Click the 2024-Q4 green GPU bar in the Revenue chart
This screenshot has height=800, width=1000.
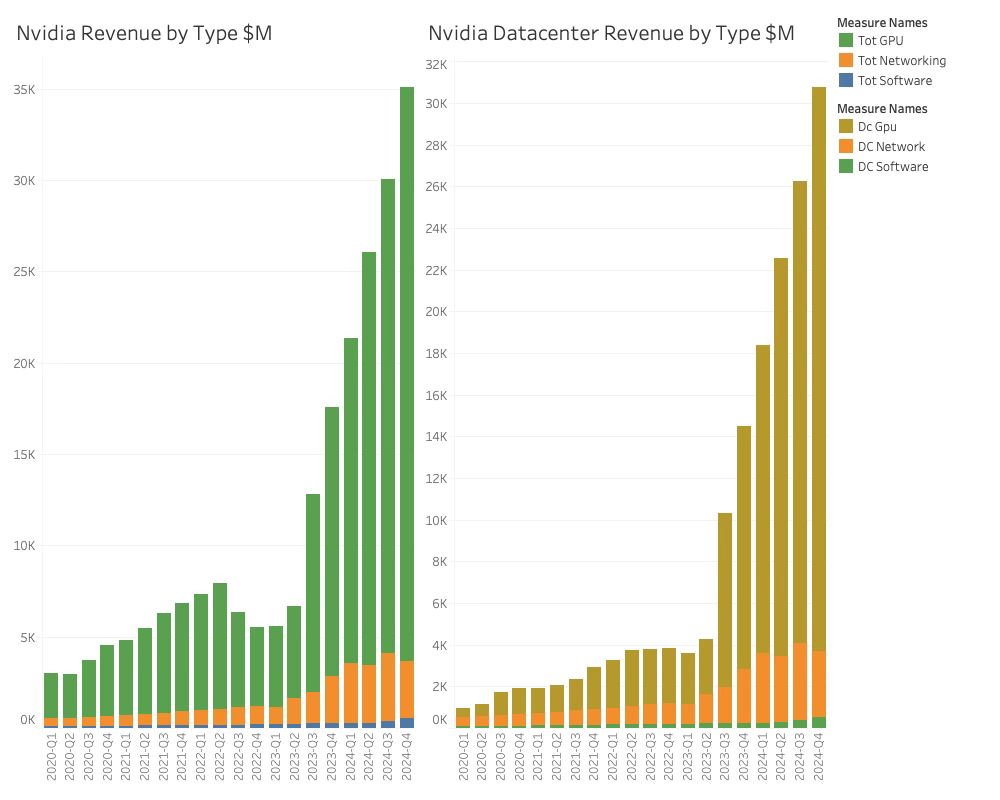point(407,374)
